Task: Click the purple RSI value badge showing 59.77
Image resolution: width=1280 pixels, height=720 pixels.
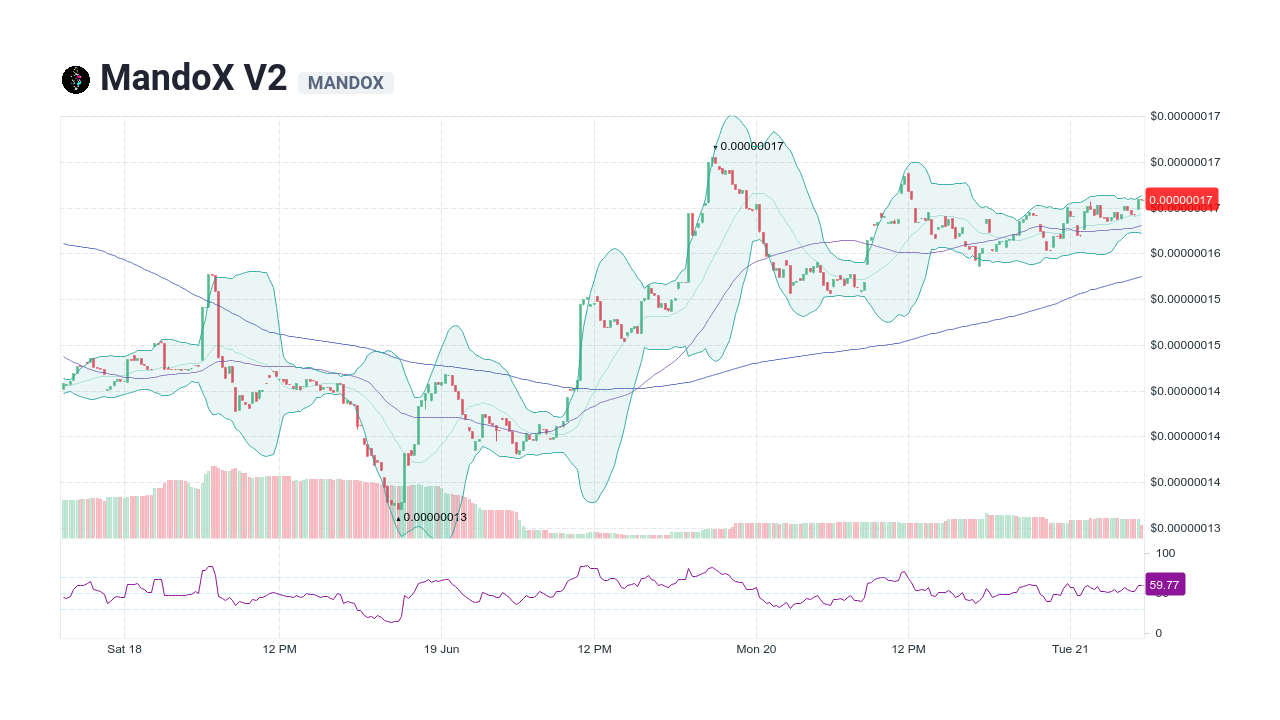Action: point(1166,583)
